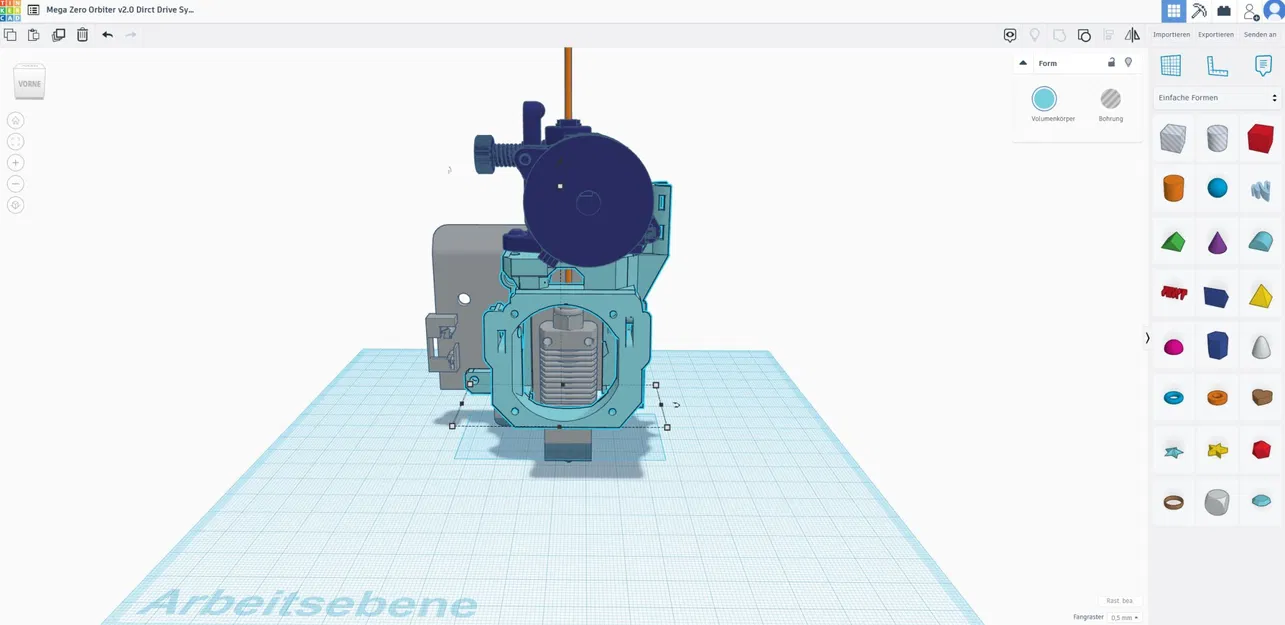This screenshot has width=1285, height=625.
Task: Click the VORNE face on the view cube
Action: [x=29, y=84]
